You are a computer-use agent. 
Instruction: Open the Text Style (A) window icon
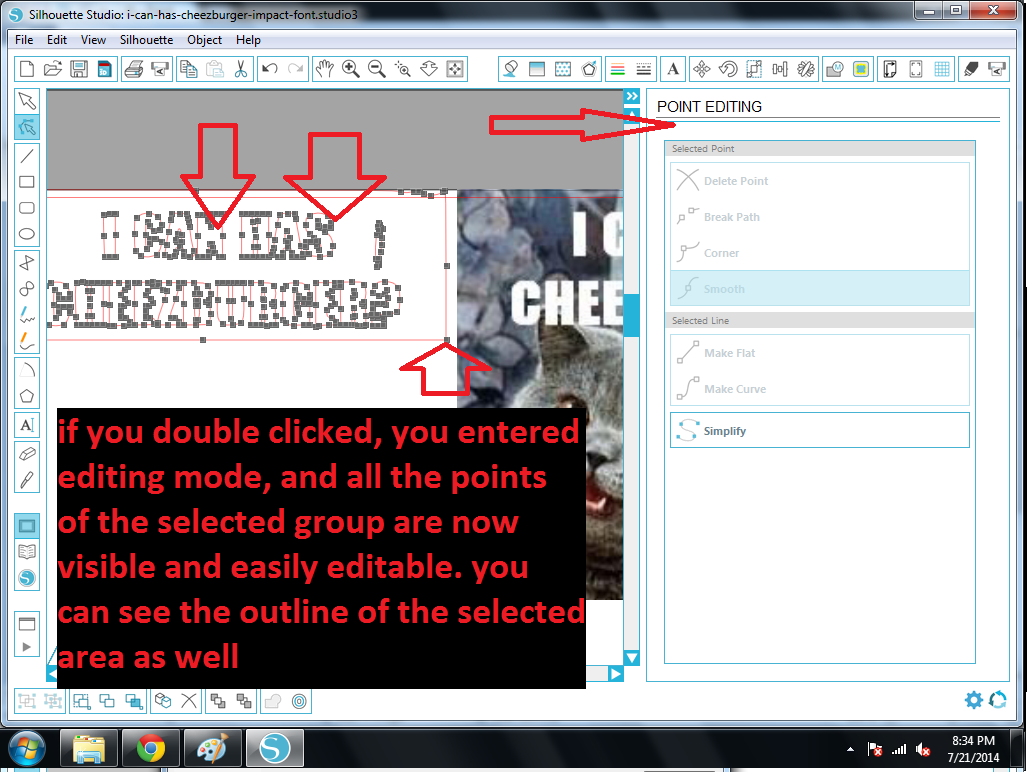673,69
